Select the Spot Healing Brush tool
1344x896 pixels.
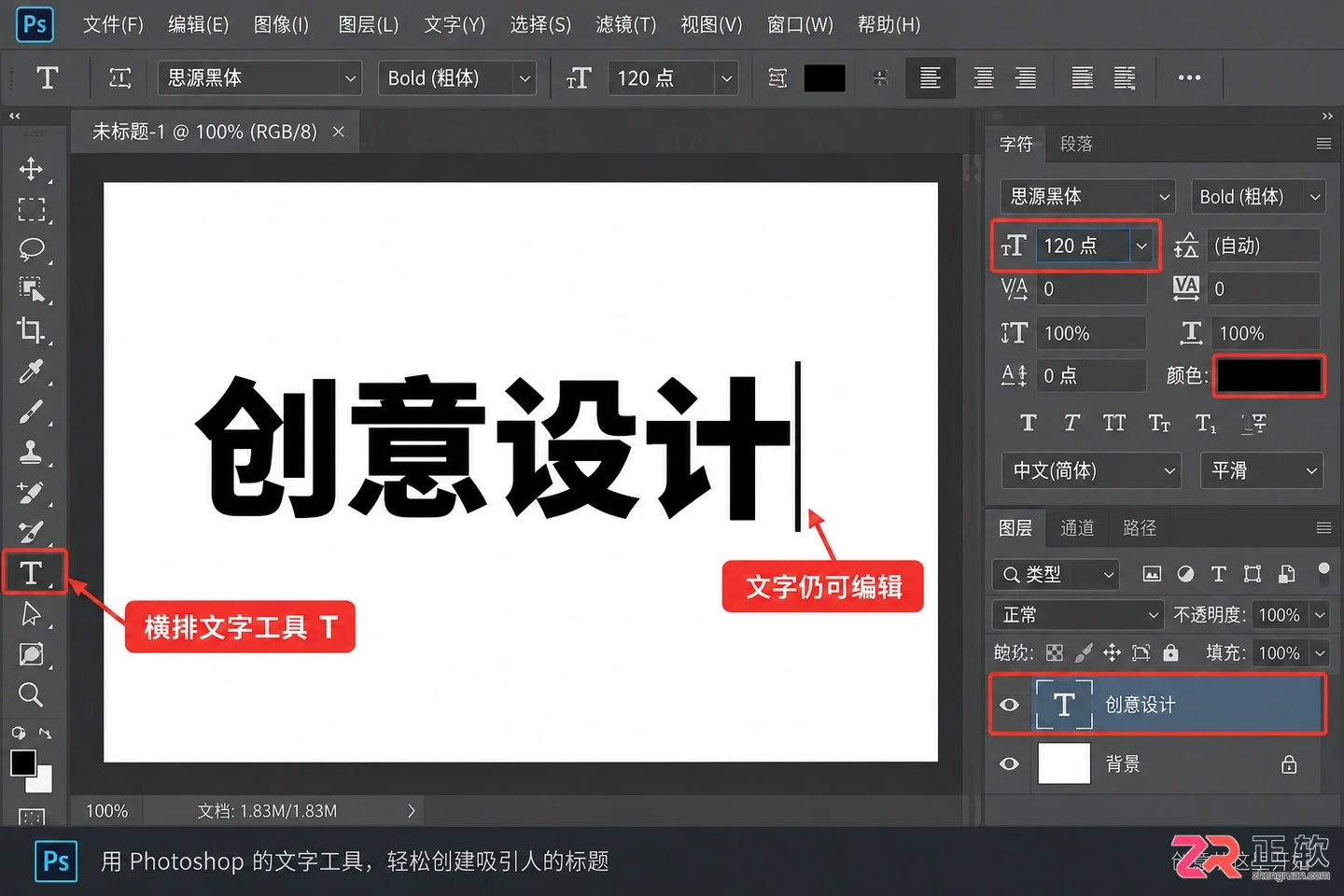click(x=31, y=493)
